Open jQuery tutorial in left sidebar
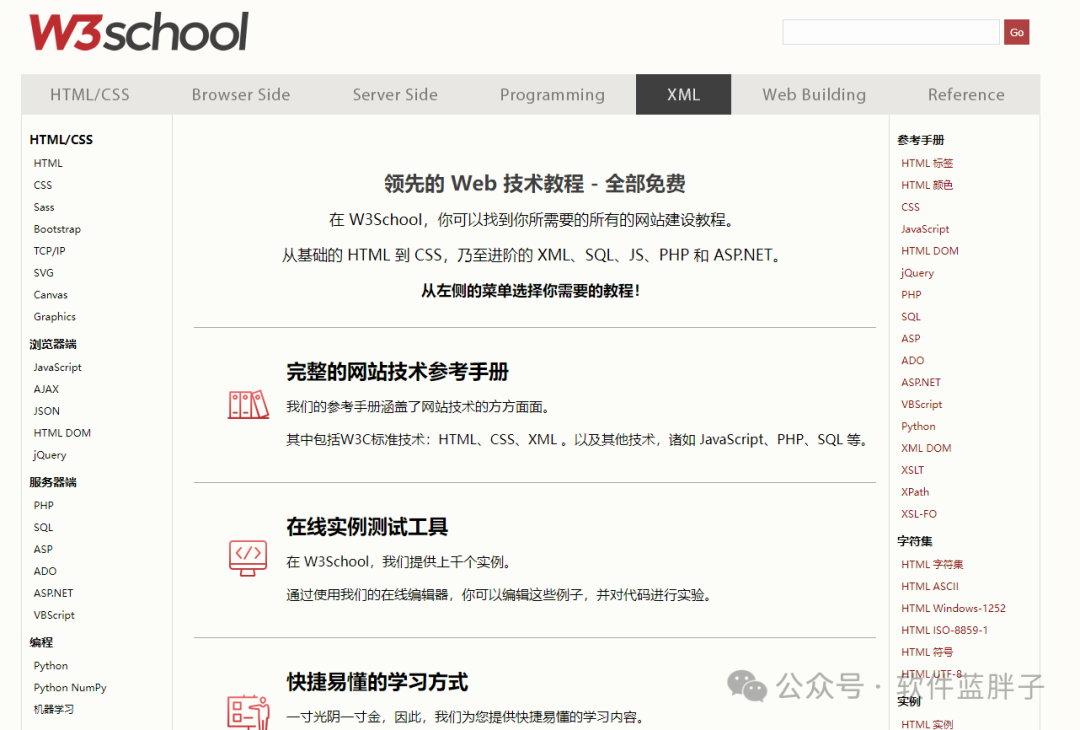This screenshot has width=1080, height=730. tap(50, 455)
